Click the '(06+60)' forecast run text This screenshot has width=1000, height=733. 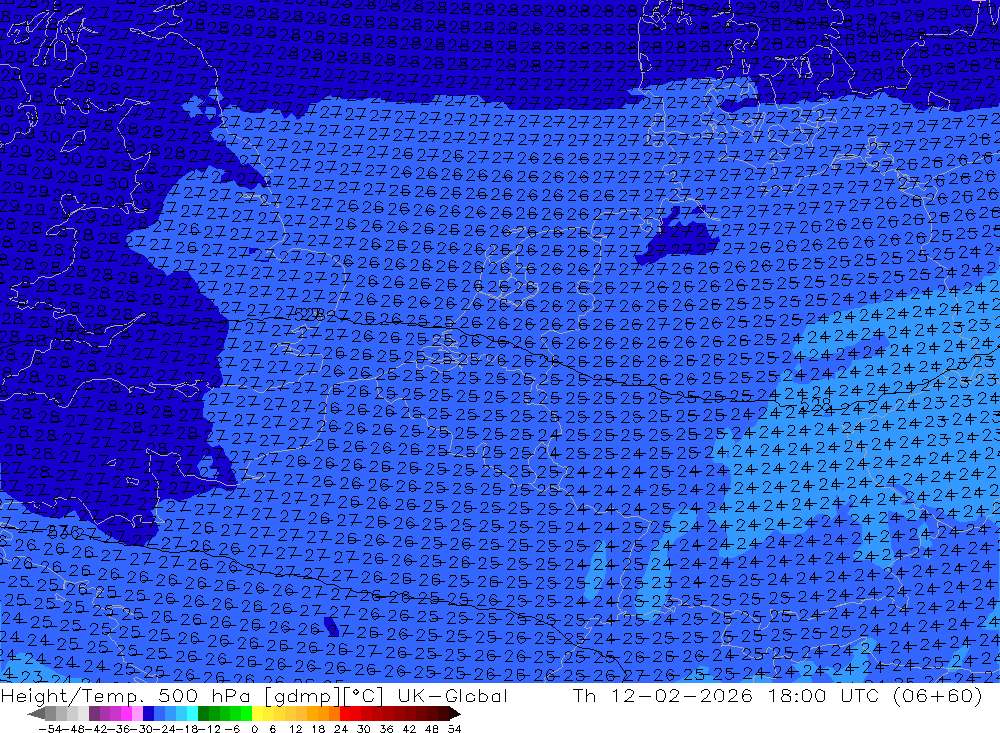coord(938,695)
